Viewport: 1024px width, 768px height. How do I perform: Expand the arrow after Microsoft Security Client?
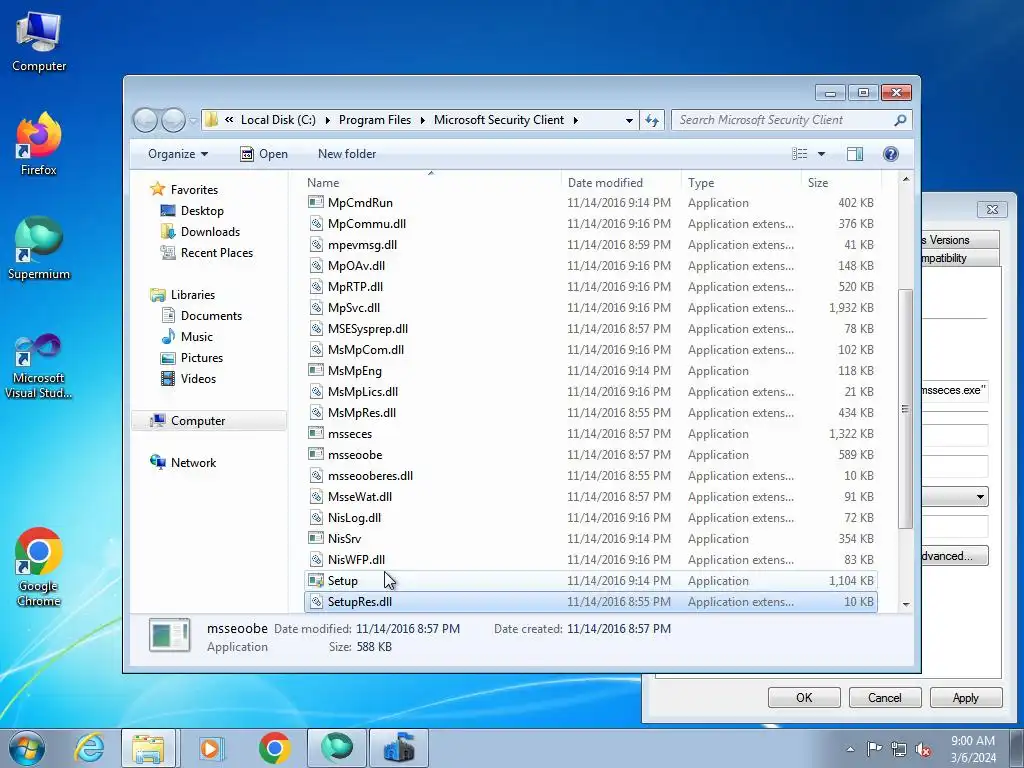pos(575,120)
